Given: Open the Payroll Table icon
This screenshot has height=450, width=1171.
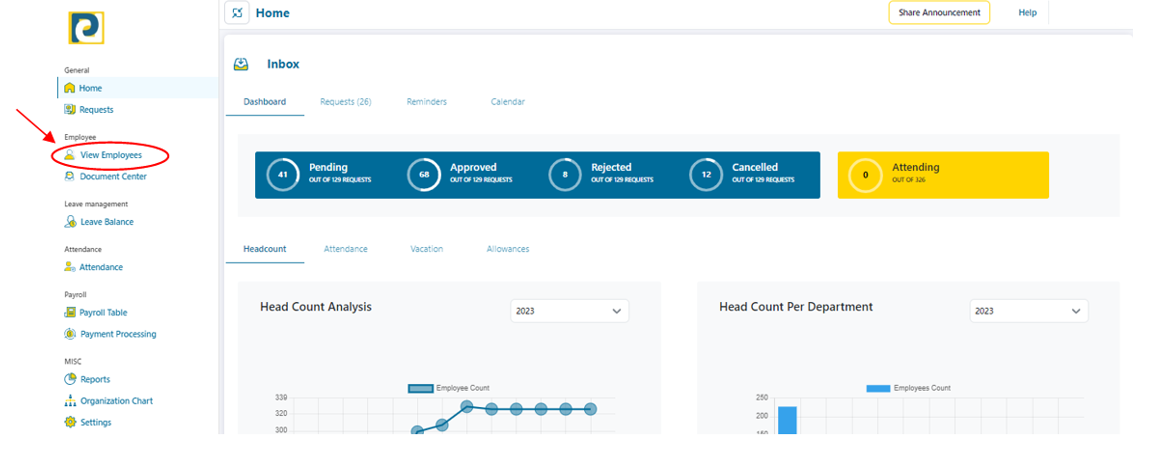Looking at the screenshot, I should click(70, 313).
